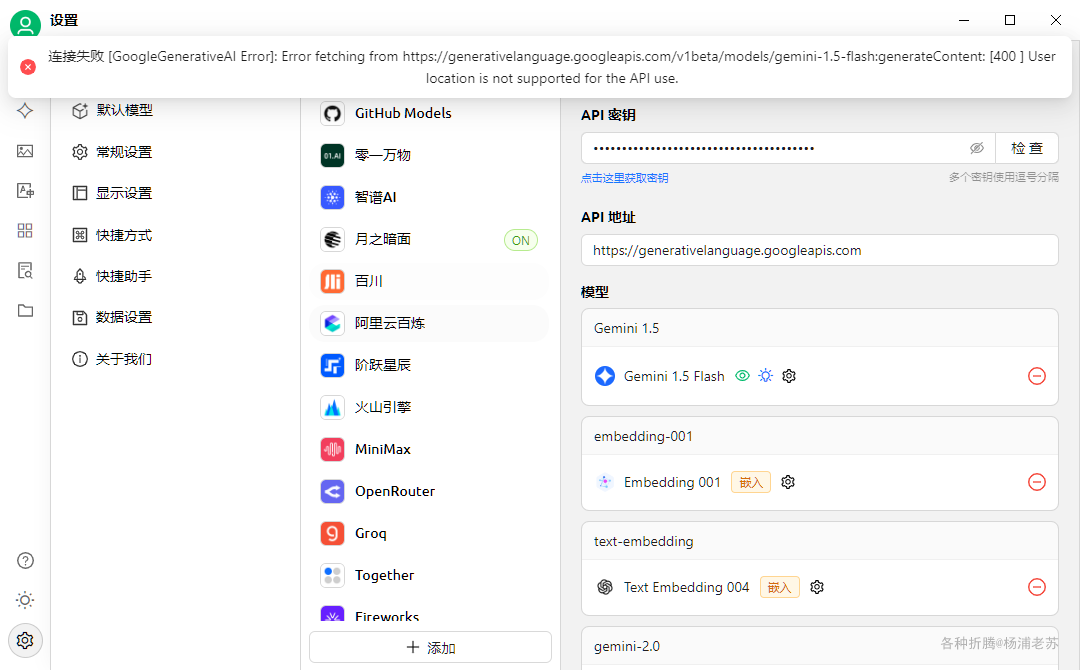Open the image painting sidebar icon
Screen dimensions: 1080x670
click(25, 151)
